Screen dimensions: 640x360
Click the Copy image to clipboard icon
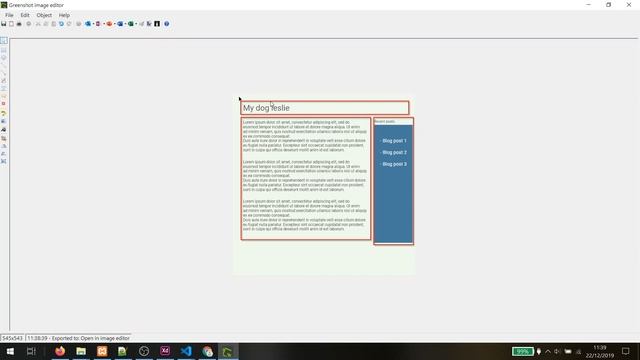coord(11,24)
